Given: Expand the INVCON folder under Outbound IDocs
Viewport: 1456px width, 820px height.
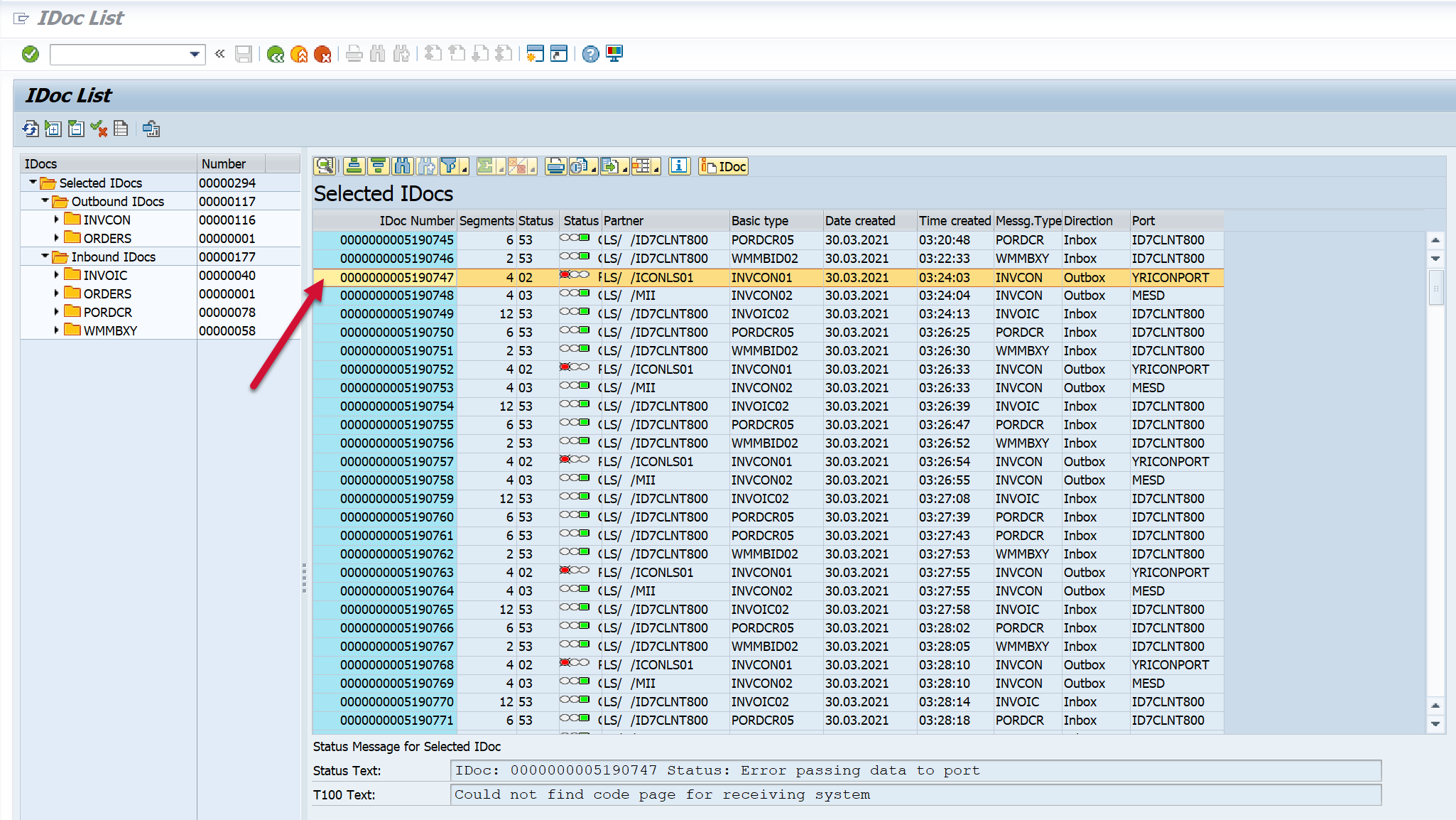Looking at the screenshot, I should pyautogui.click(x=57, y=220).
